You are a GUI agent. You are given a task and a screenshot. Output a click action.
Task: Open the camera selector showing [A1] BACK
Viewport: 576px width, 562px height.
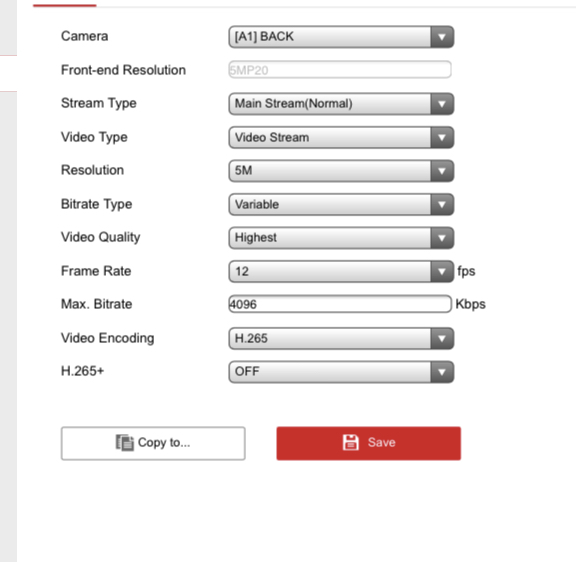(341, 37)
